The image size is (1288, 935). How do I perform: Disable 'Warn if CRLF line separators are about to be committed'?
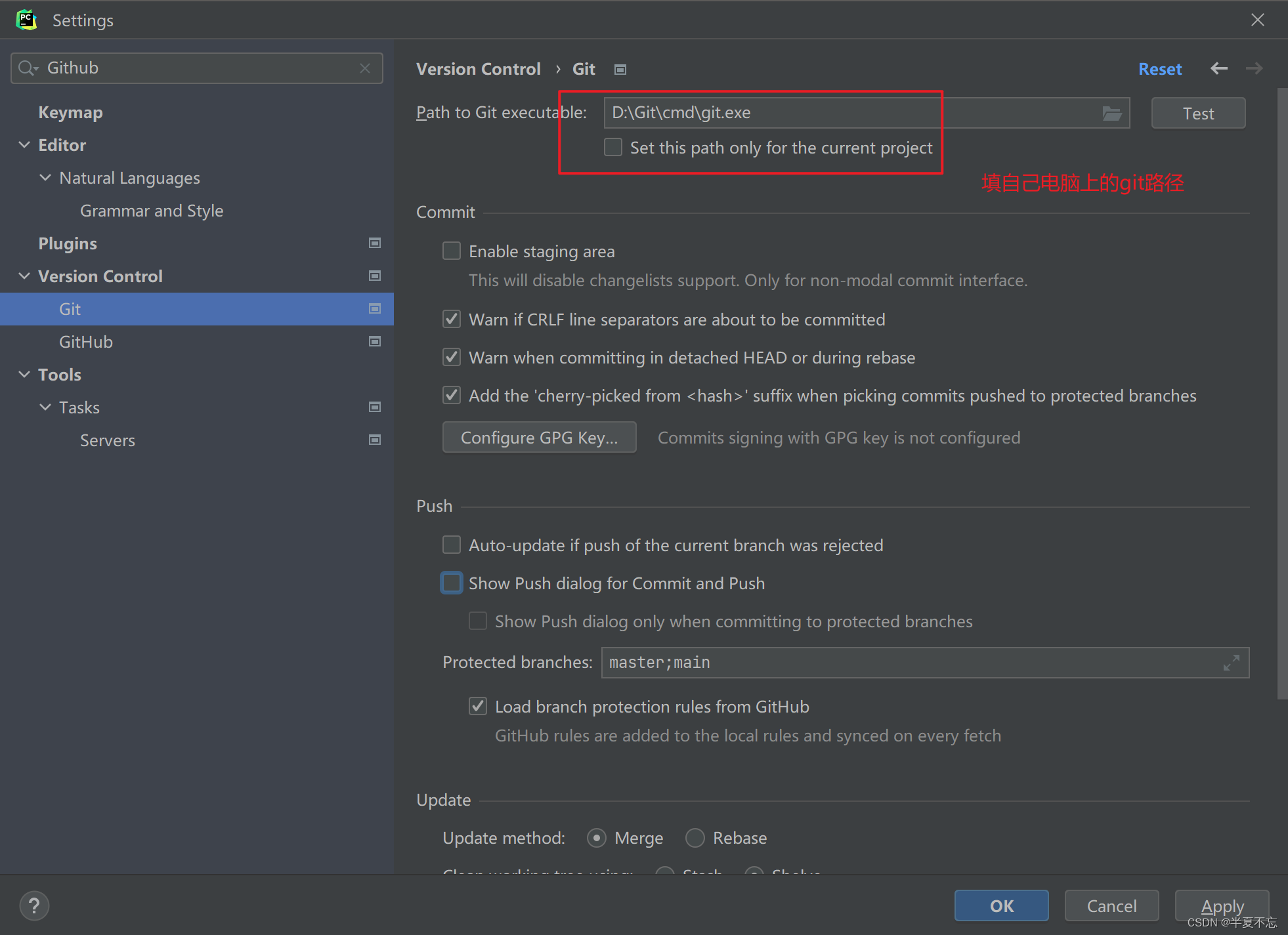tap(451, 320)
